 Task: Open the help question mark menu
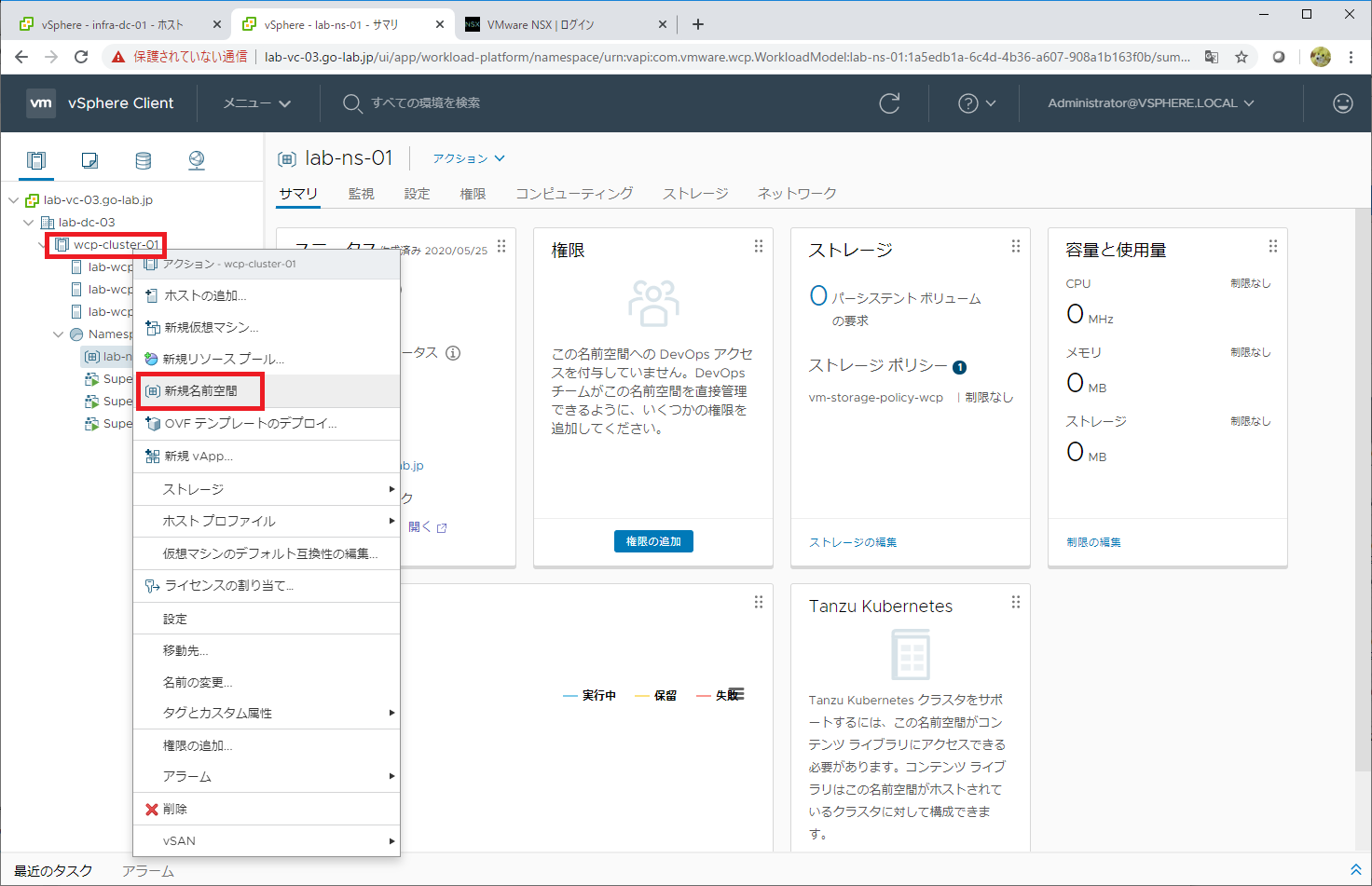(977, 103)
